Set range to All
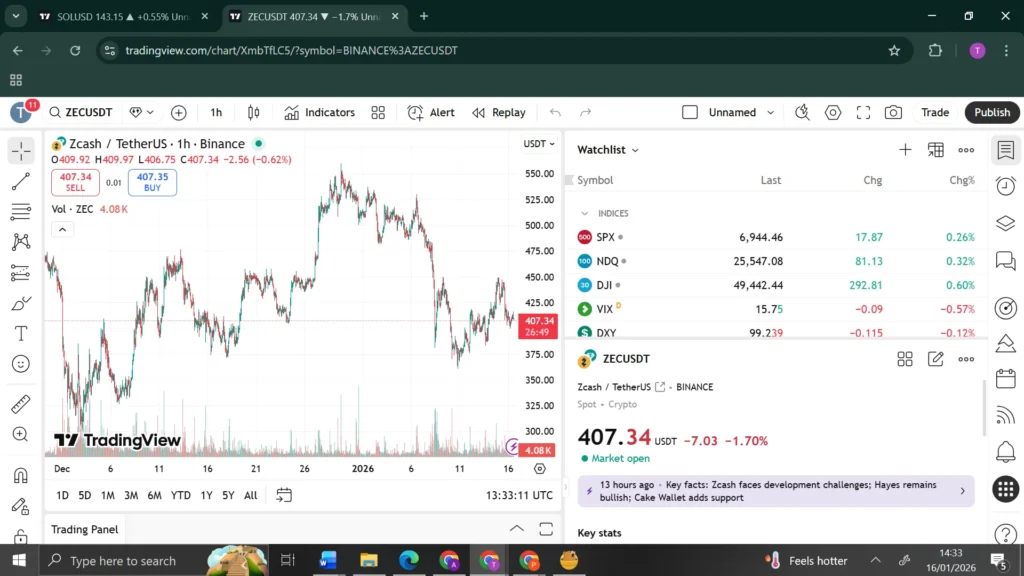Screen dimensions: 1024x576 click(x=251, y=495)
